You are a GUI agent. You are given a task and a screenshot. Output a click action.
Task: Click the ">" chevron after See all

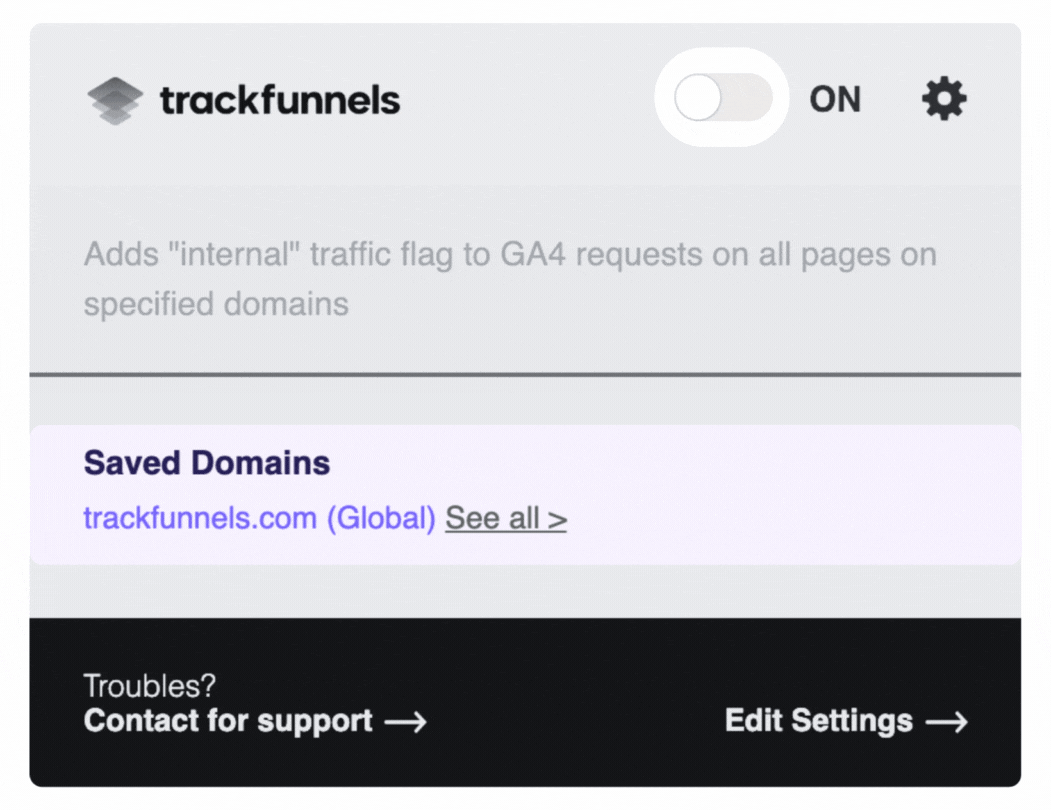(x=557, y=519)
